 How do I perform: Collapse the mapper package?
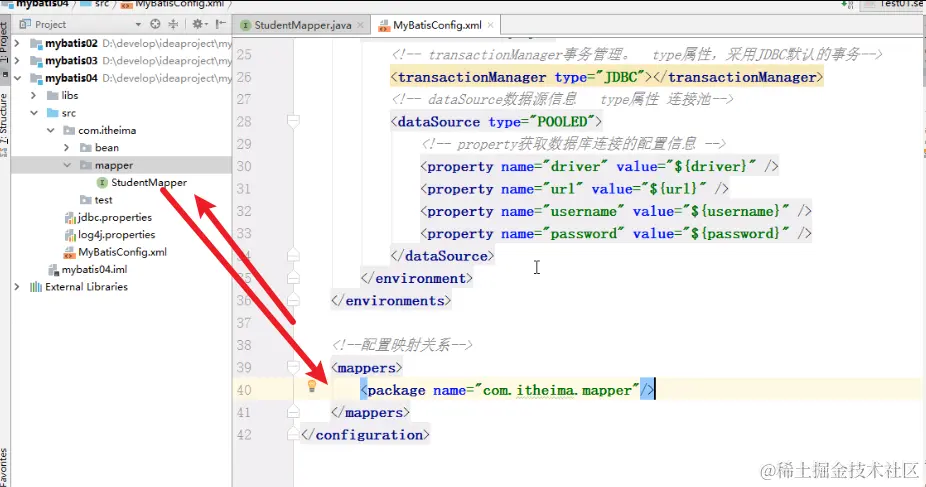pyautogui.click(x=67, y=165)
